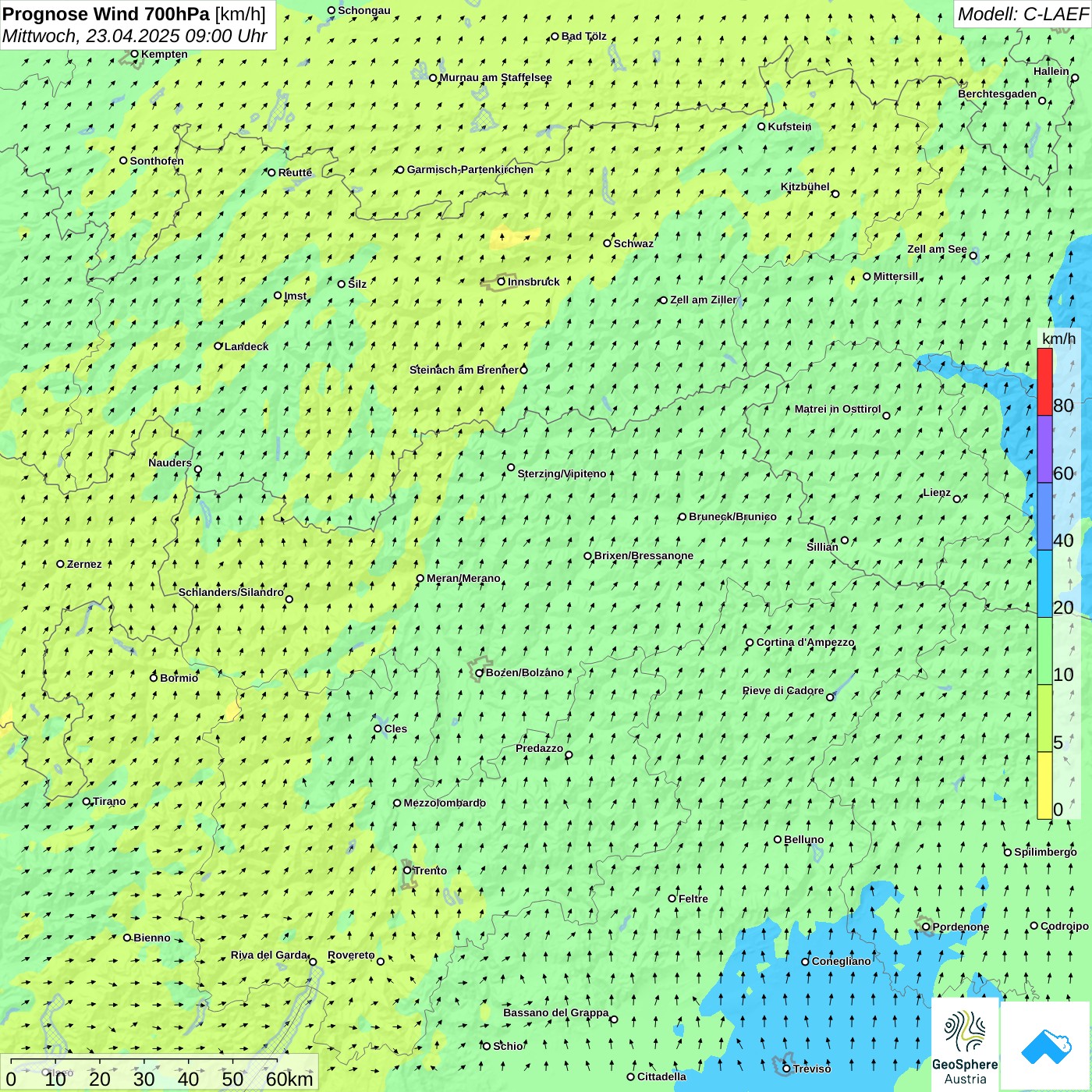Select the Meran/Merano label
The image size is (1092, 1092).
[x=463, y=578]
